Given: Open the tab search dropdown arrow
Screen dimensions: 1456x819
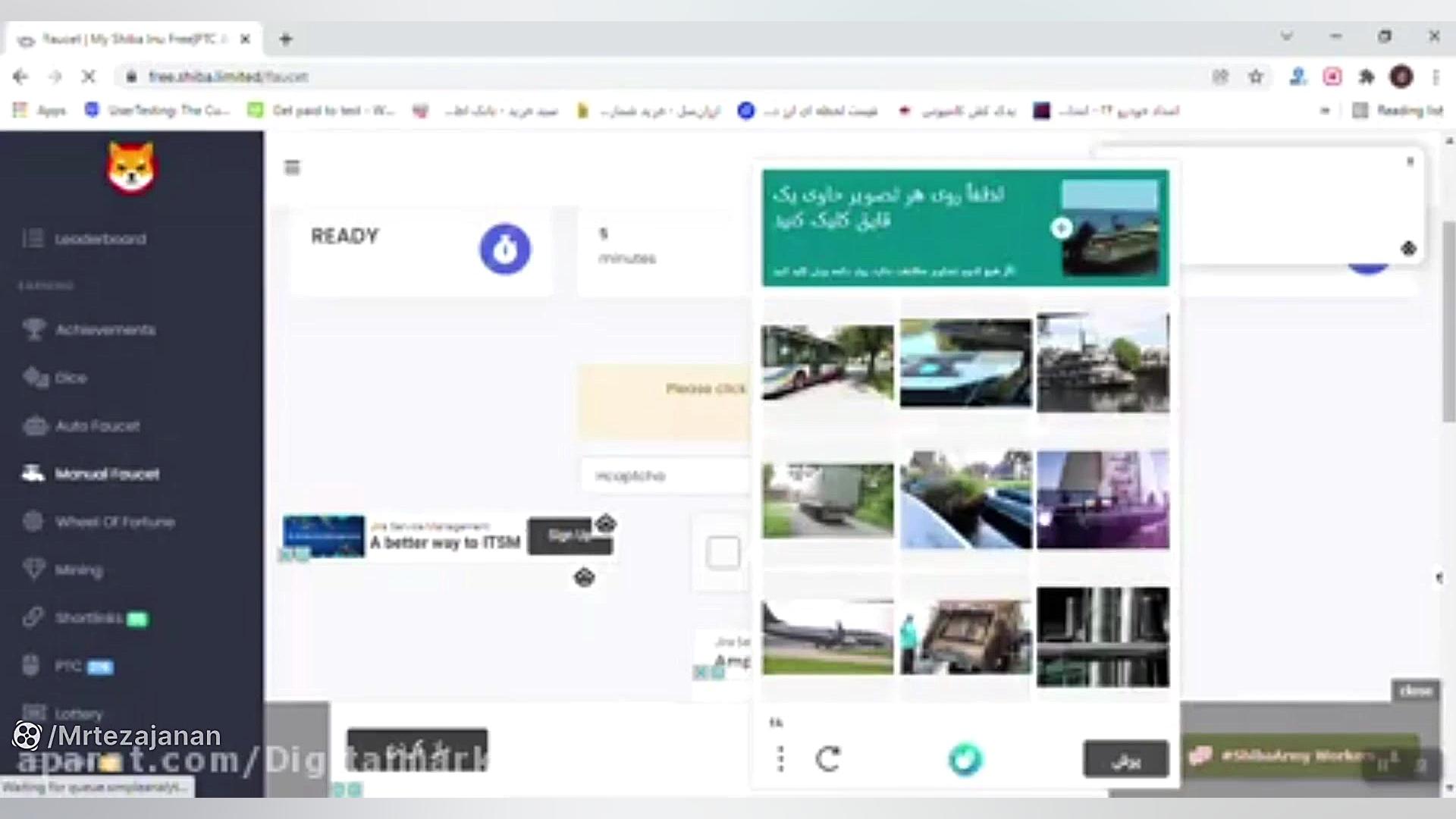Looking at the screenshot, I should (1287, 36).
